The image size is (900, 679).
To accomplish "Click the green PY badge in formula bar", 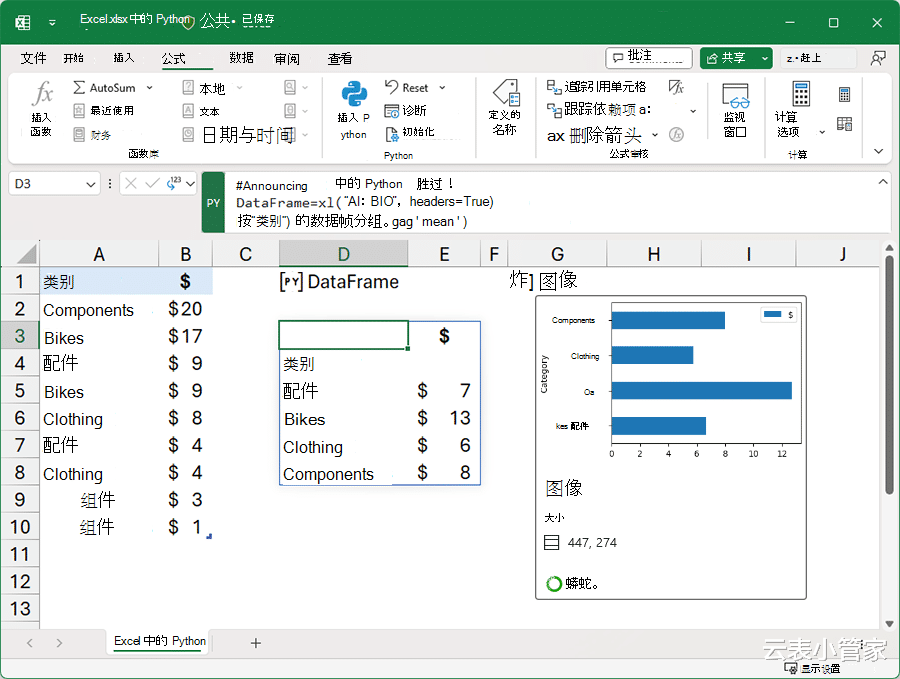I will 213,202.
